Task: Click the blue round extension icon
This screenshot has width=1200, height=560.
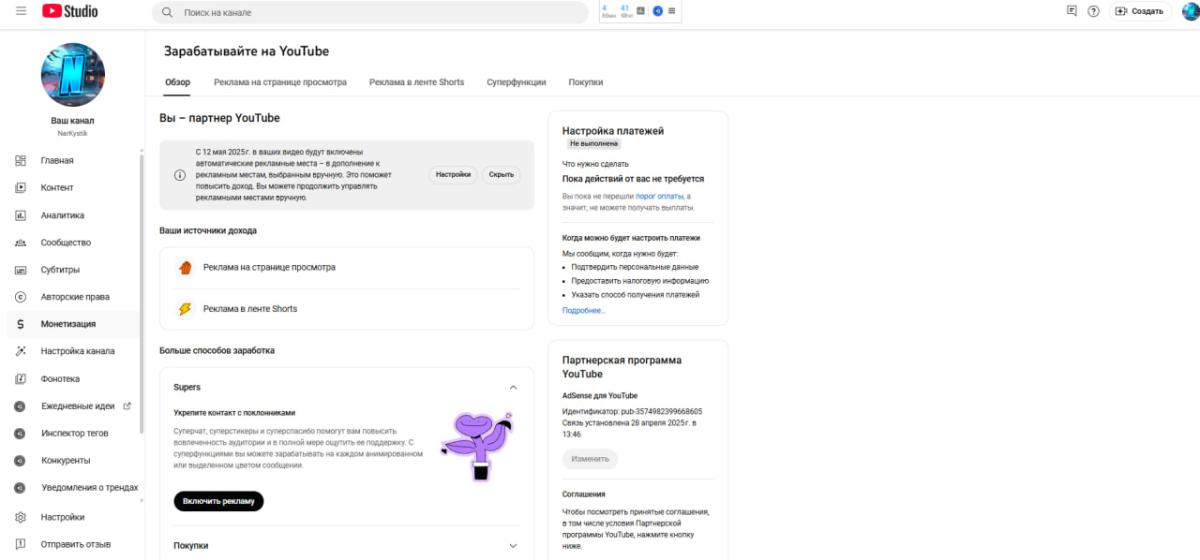Action: (x=658, y=11)
